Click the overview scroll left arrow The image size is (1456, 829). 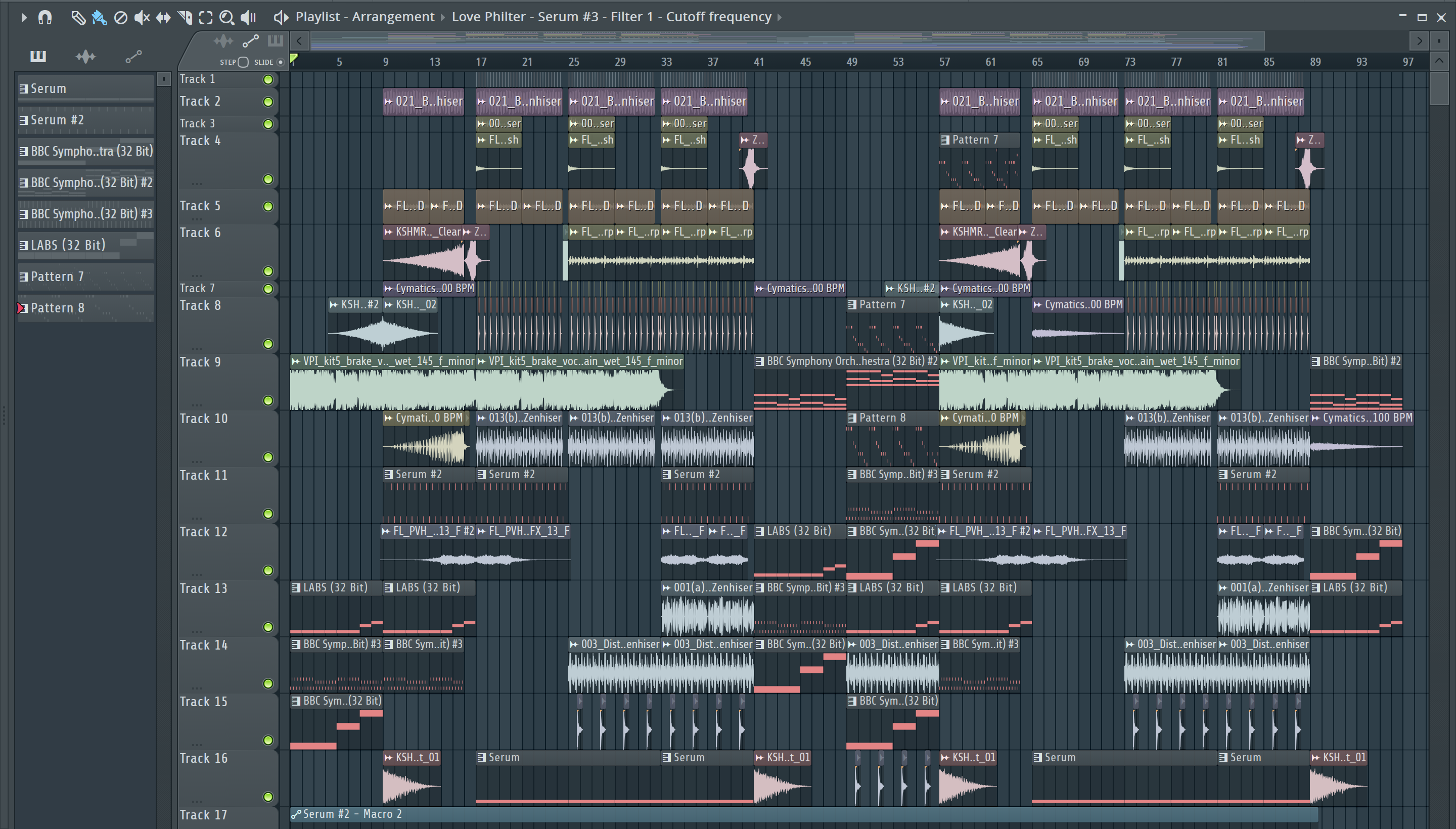[299, 41]
